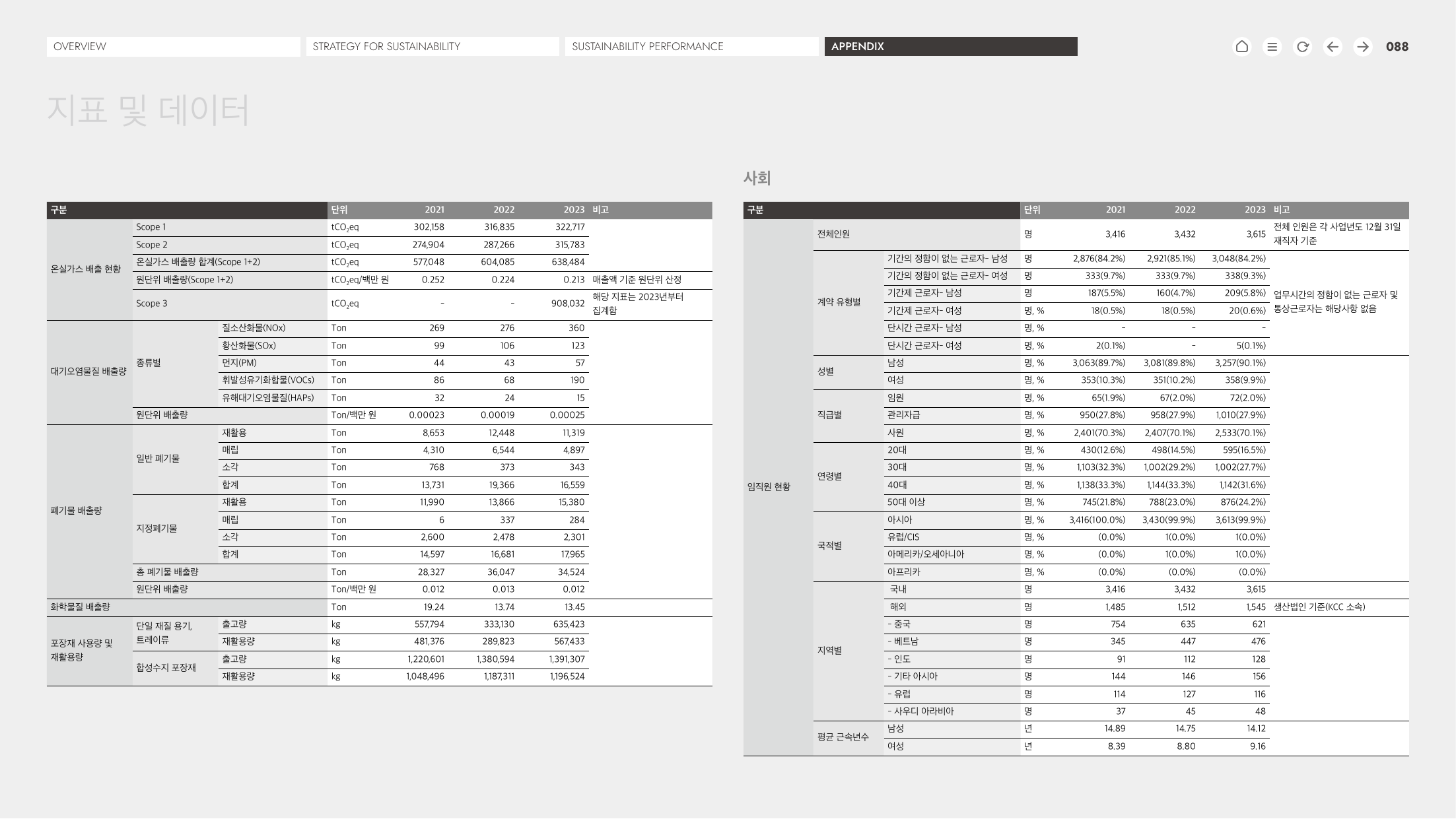Click the '- 베트남' region row
The height and width of the screenshot is (819, 1456).
(x=903, y=641)
